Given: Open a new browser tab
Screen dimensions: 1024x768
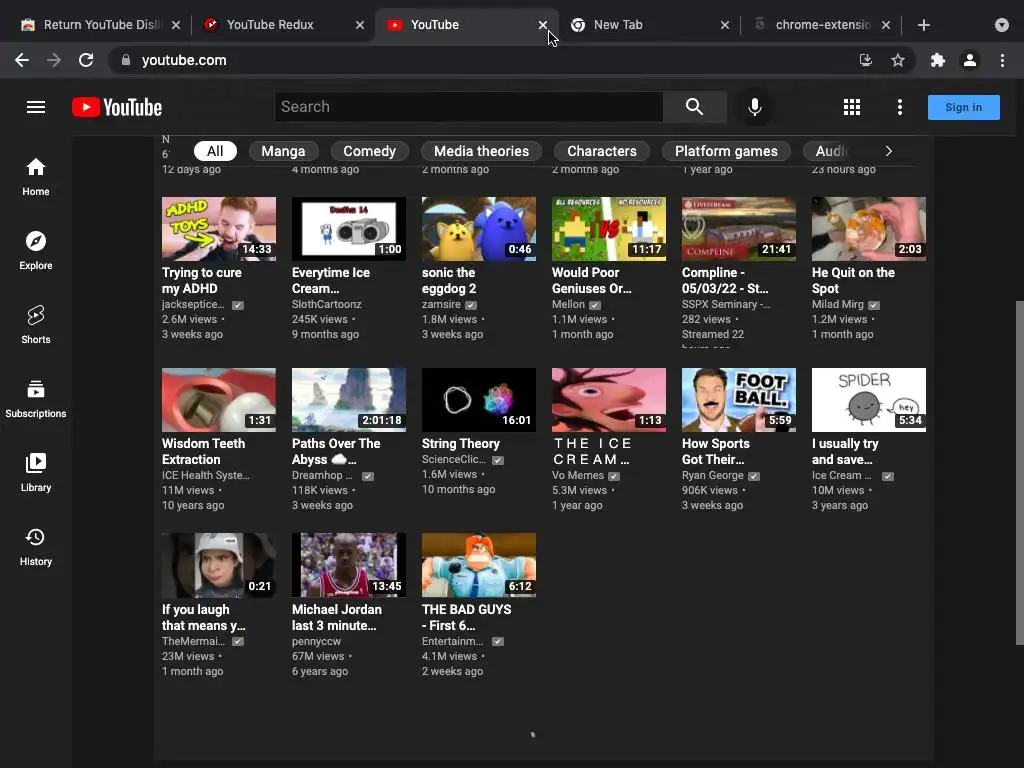Looking at the screenshot, I should pos(923,25).
